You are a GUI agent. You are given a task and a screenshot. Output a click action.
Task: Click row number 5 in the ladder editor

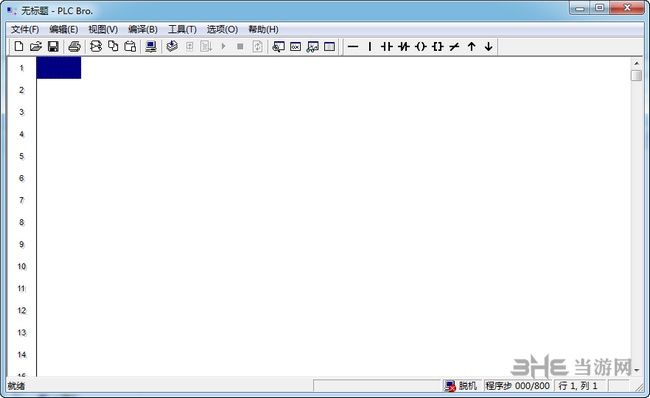tap(22, 156)
